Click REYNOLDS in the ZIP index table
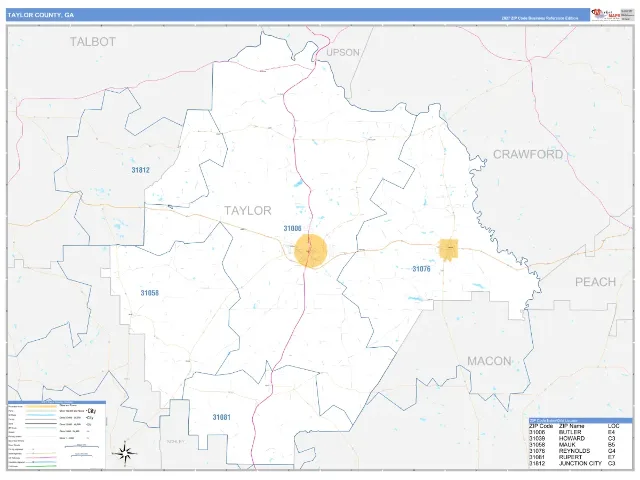This screenshot has height=480, width=640. pos(574,451)
